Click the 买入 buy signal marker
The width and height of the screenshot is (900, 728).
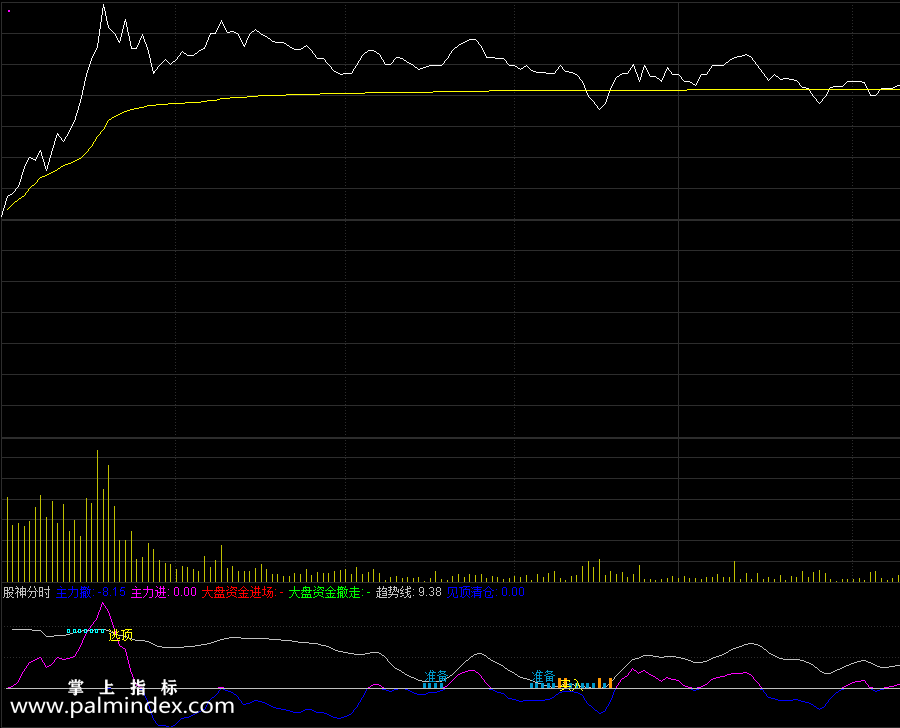[x=571, y=684]
